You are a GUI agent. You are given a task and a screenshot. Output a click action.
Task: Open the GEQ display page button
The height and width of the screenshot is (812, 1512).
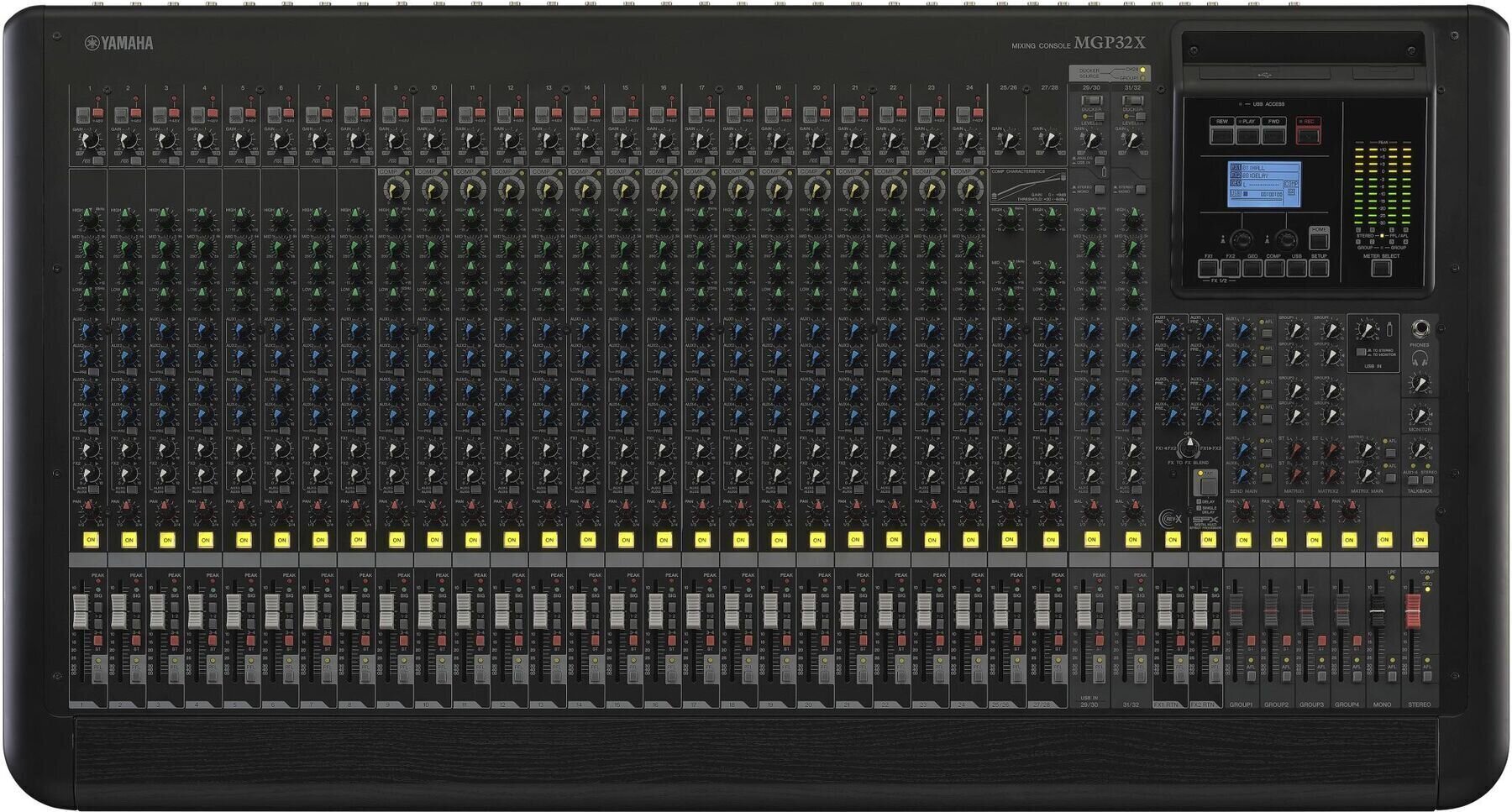click(1252, 268)
